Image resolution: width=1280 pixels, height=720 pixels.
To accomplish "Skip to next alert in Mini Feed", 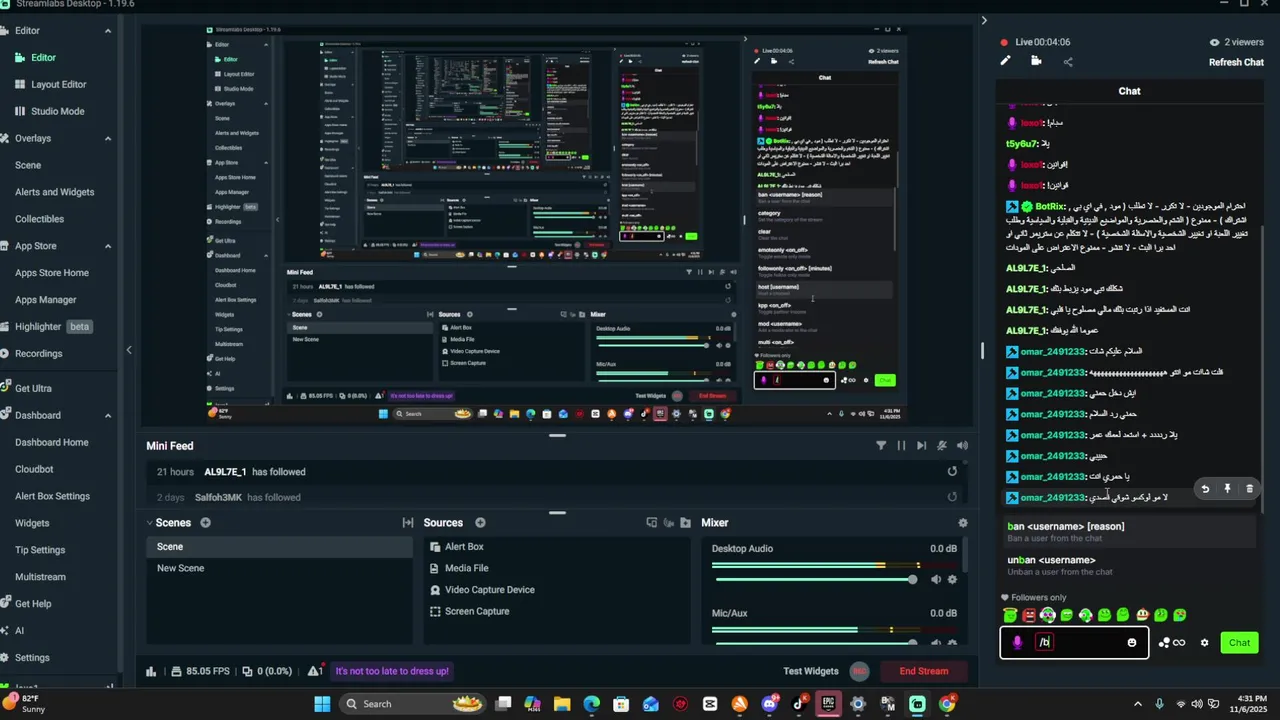I will click(921, 445).
